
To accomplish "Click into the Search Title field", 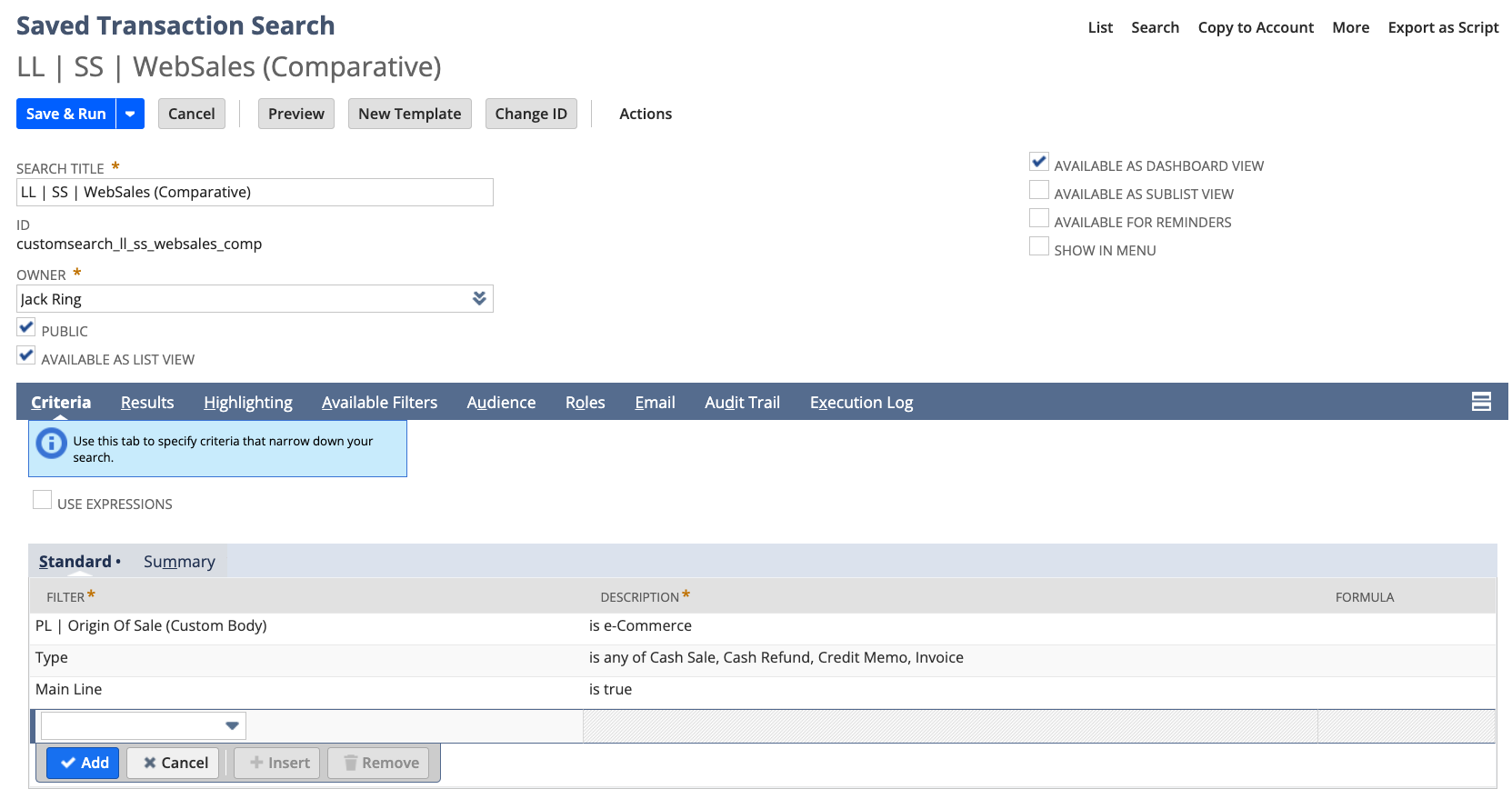I will click(x=255, y=193).
